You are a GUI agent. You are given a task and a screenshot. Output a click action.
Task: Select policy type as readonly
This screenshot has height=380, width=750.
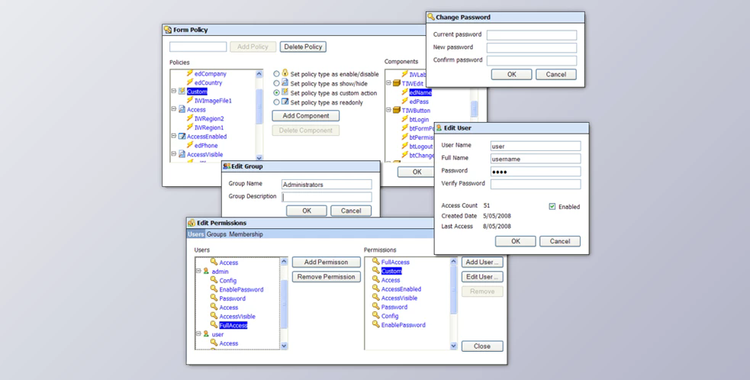pyautogui.click(x=276, y=102)
